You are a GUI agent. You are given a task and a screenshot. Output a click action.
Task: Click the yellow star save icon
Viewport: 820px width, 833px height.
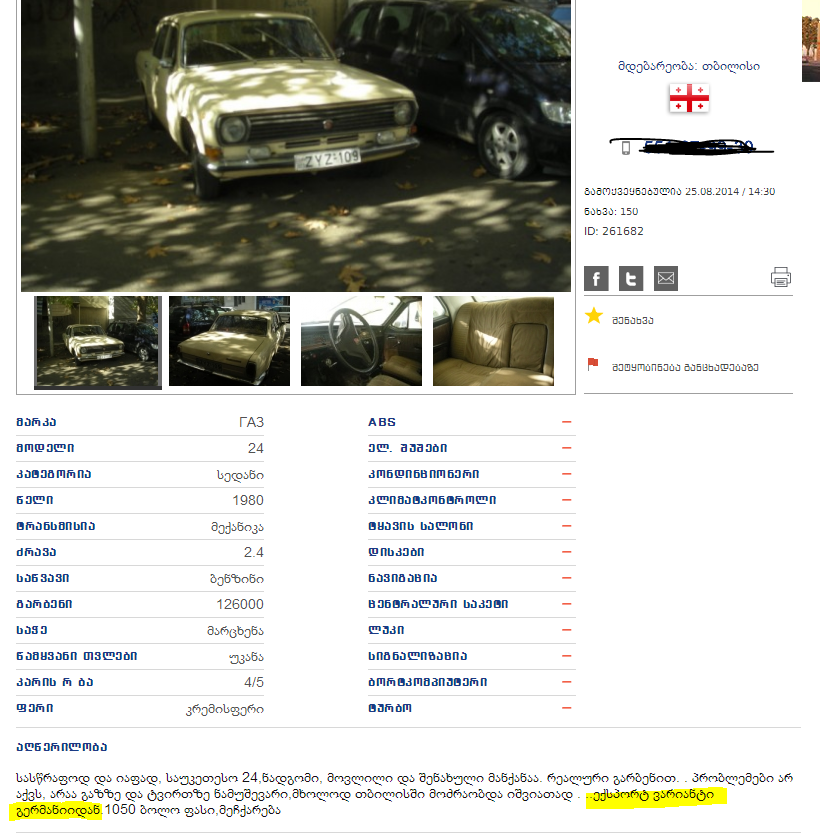point(594,316)
